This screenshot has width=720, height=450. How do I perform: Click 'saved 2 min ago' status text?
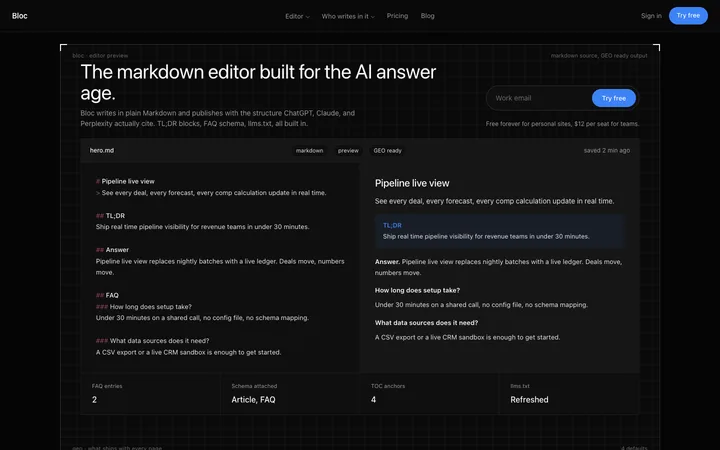(607, 150)
